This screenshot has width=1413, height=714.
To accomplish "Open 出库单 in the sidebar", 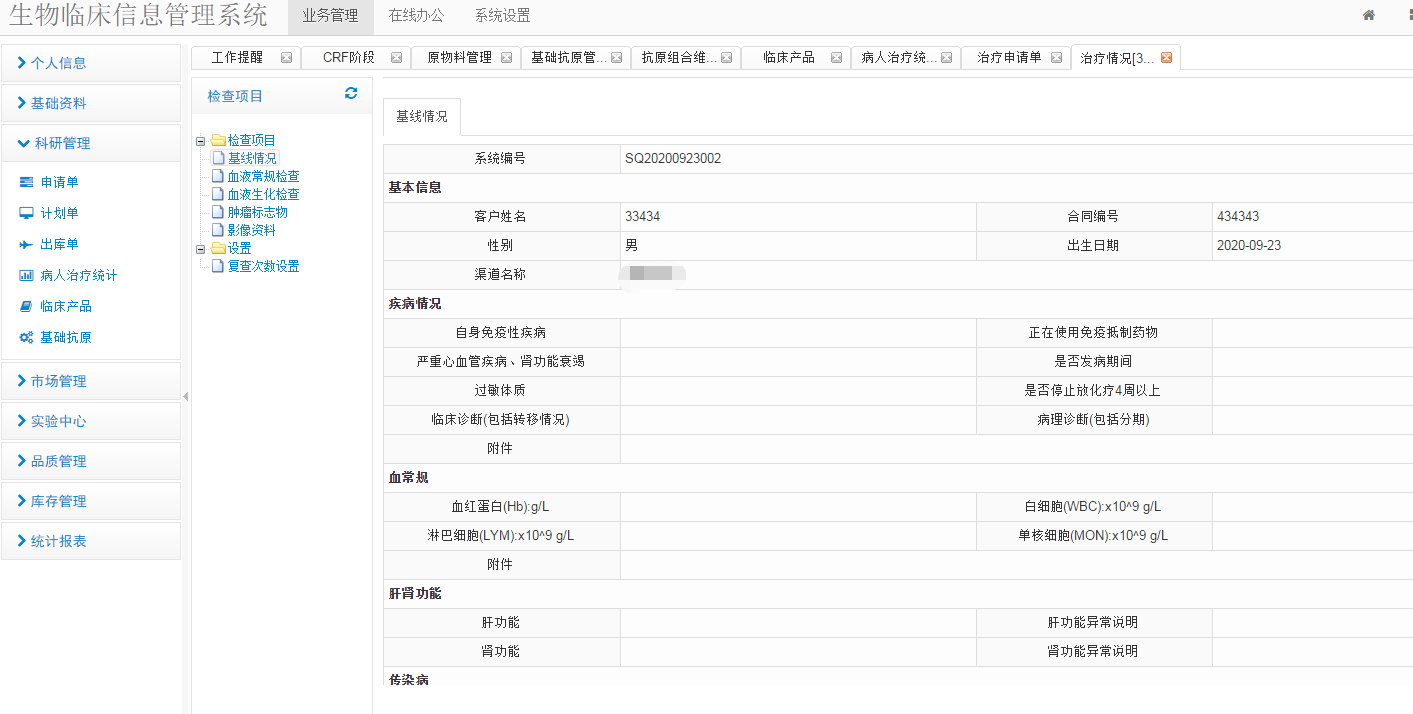I will pyautogui.click(x=59, y=244).
